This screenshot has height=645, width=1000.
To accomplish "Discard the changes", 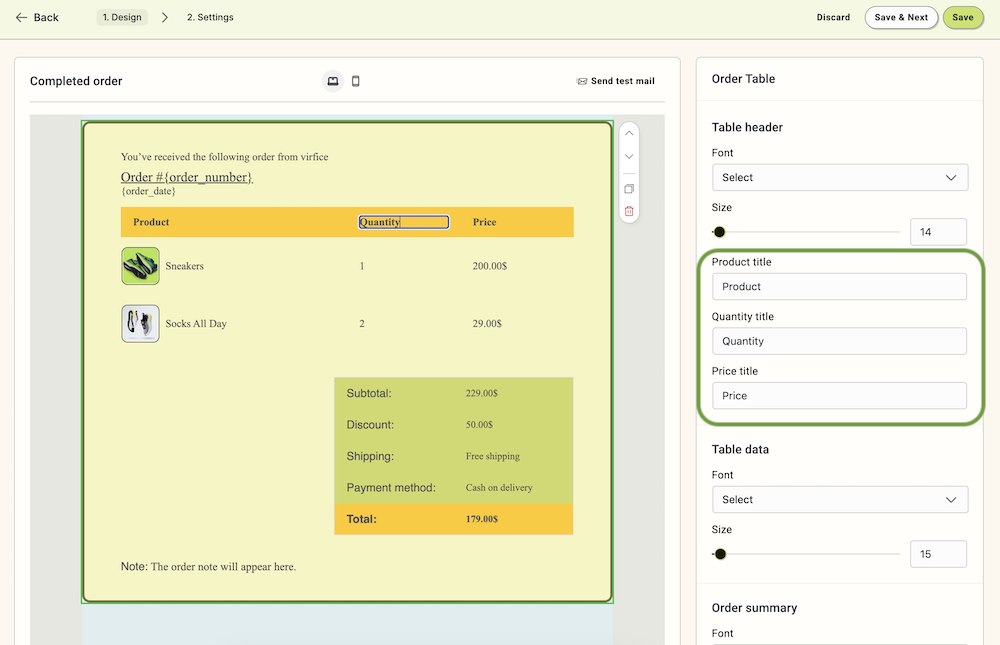I will pyautogui.click(x=833, y=17).
